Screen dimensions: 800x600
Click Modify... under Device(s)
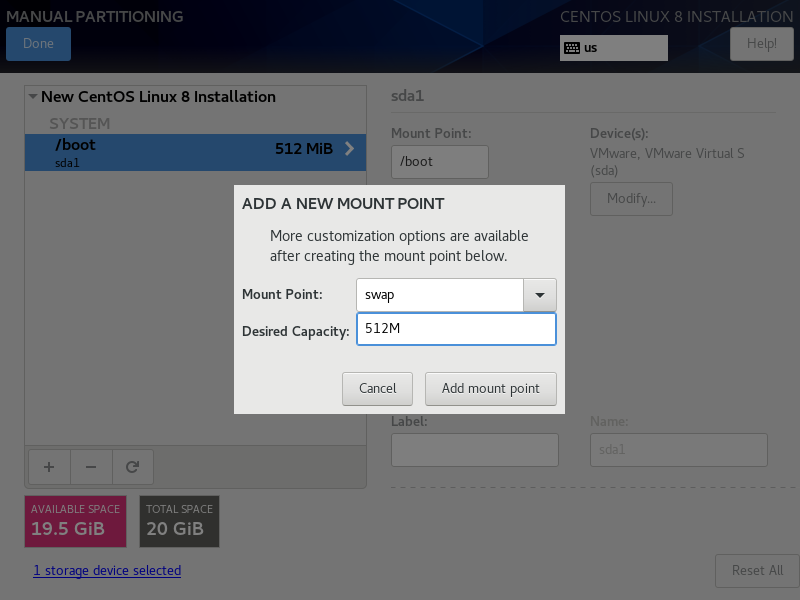(631, 199)
